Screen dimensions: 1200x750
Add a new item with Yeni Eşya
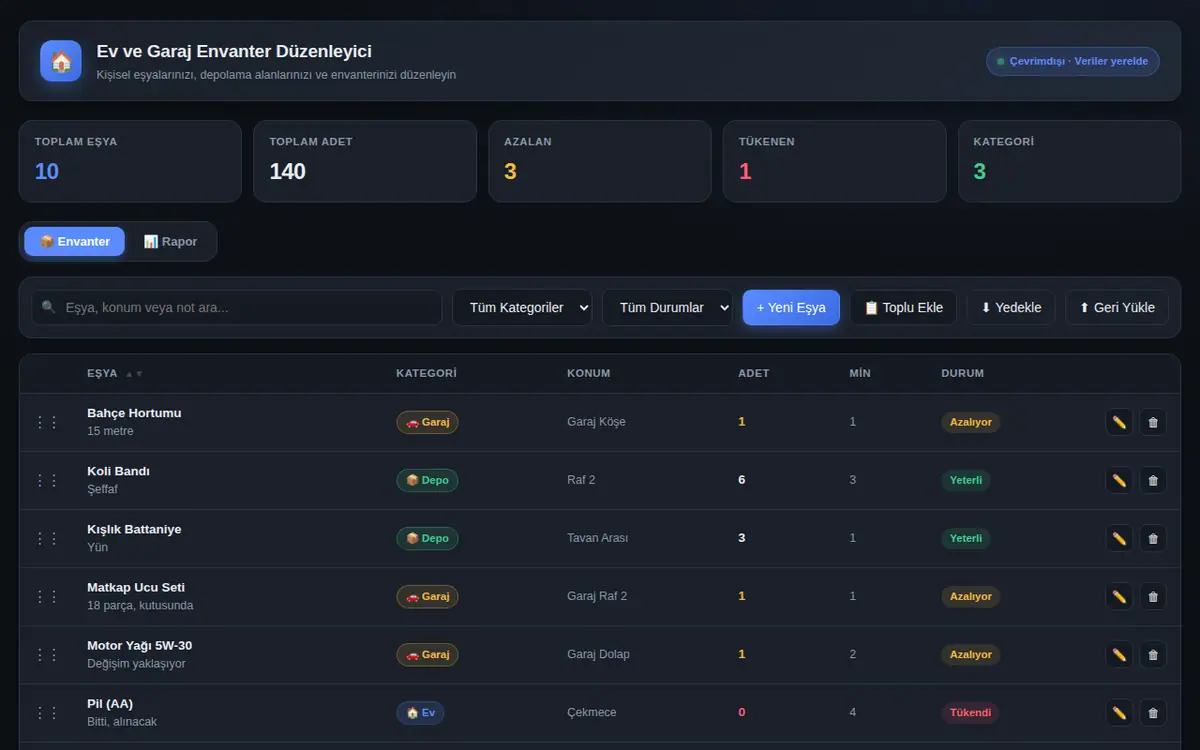tap(791, 308)
